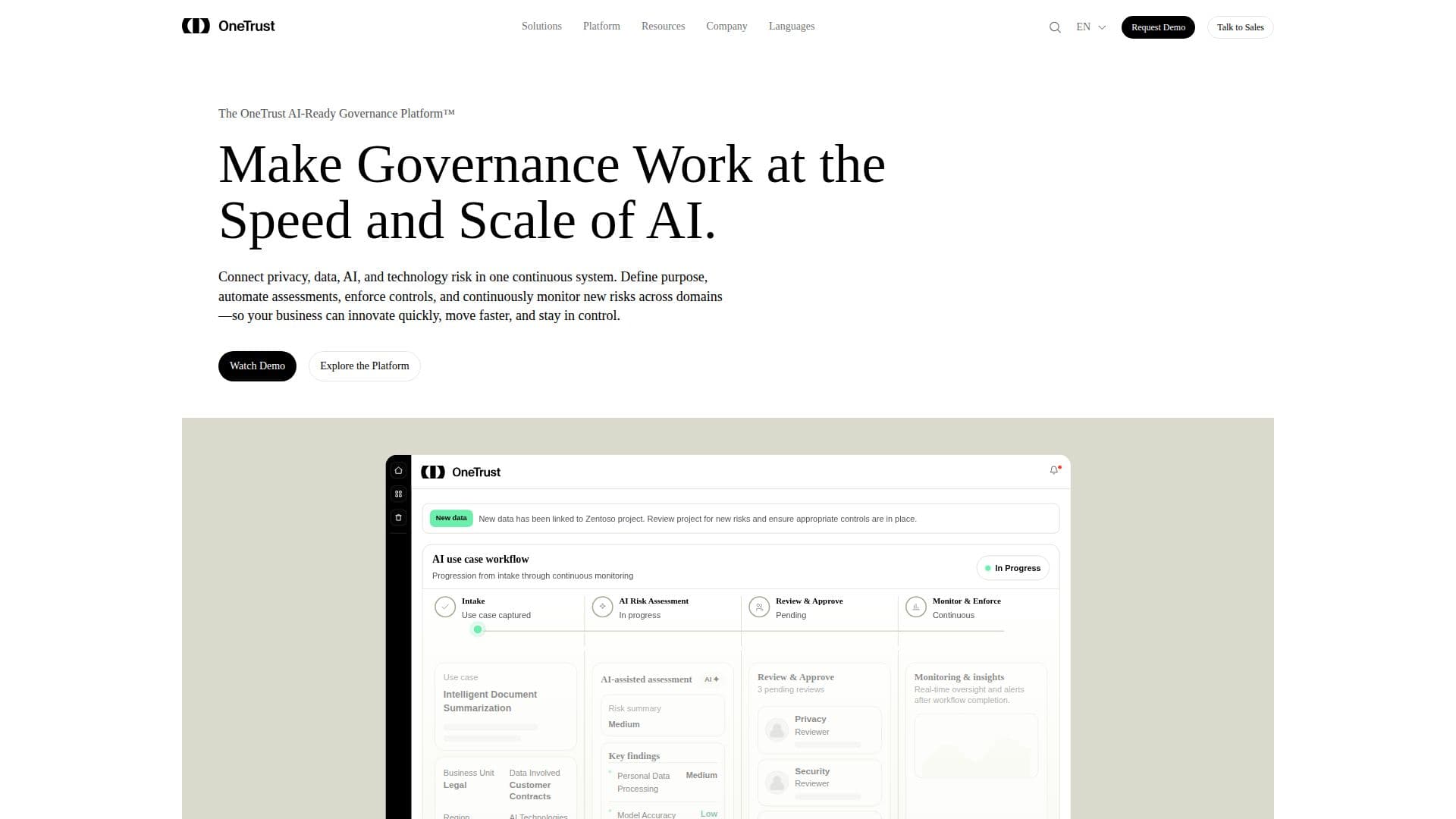Click the Legal business unit value
The height and width of the screenshot is (819, 1456).
(455, 785)
